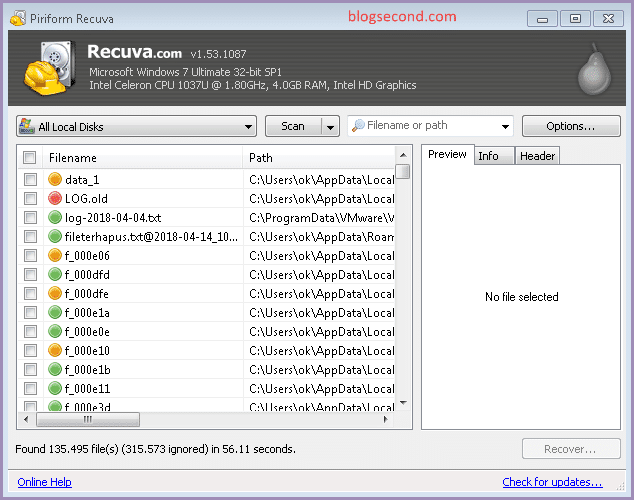Check the box for data_1
Screen dimensions: 634x500
tap(30, 179)
